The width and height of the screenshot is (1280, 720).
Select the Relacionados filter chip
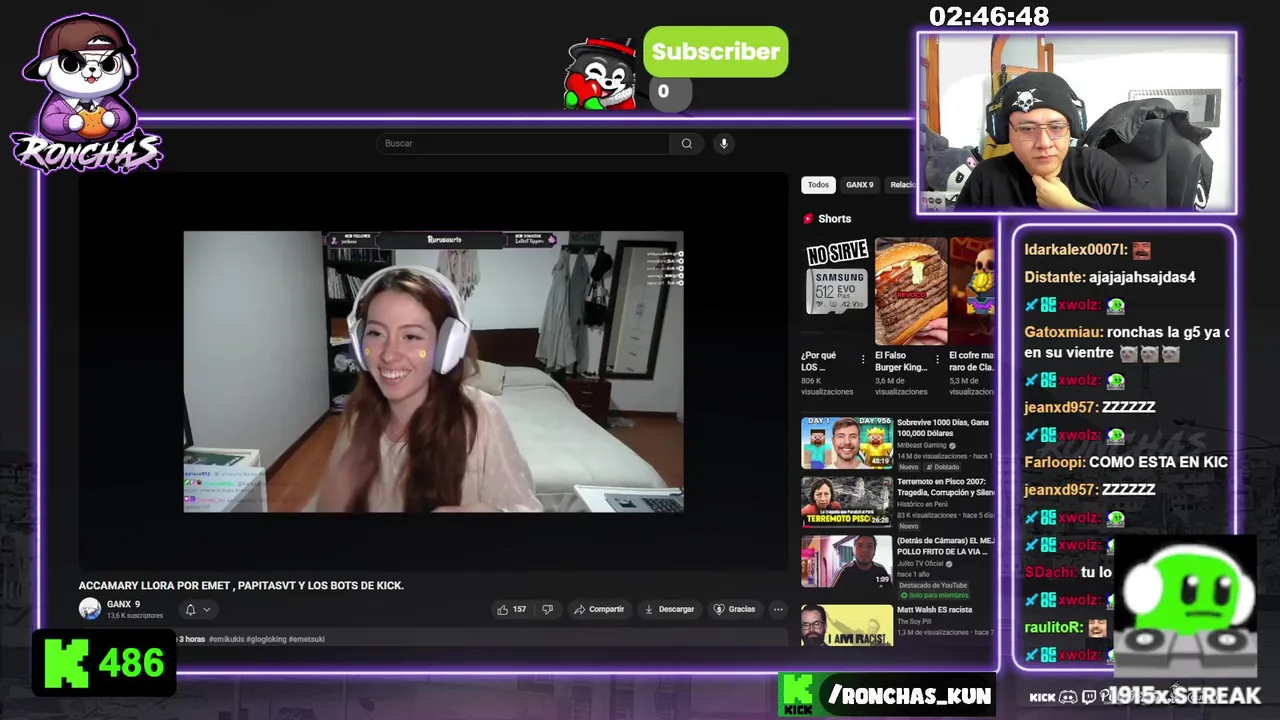tap(902, 185)
